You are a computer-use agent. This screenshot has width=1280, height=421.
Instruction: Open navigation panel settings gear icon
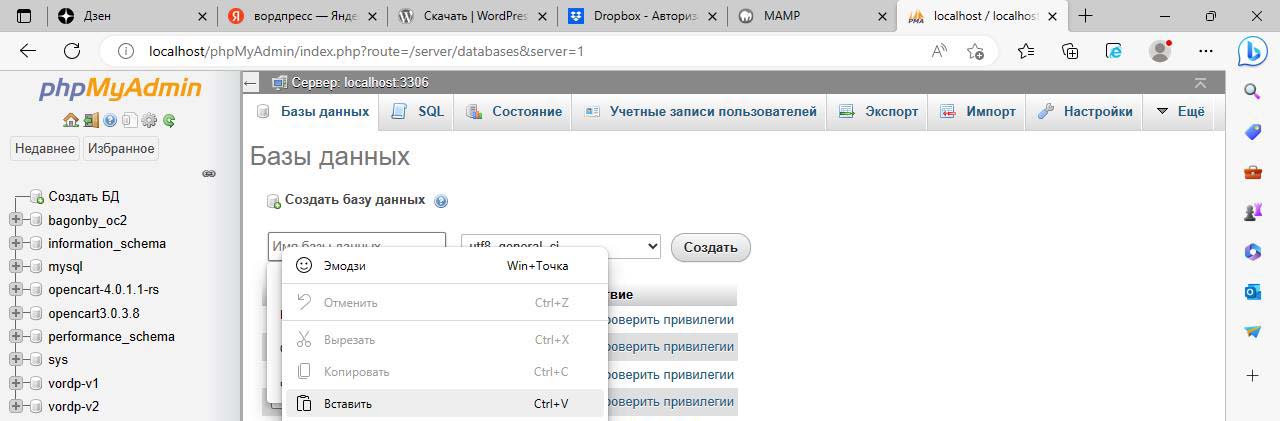tap(149, 120)
